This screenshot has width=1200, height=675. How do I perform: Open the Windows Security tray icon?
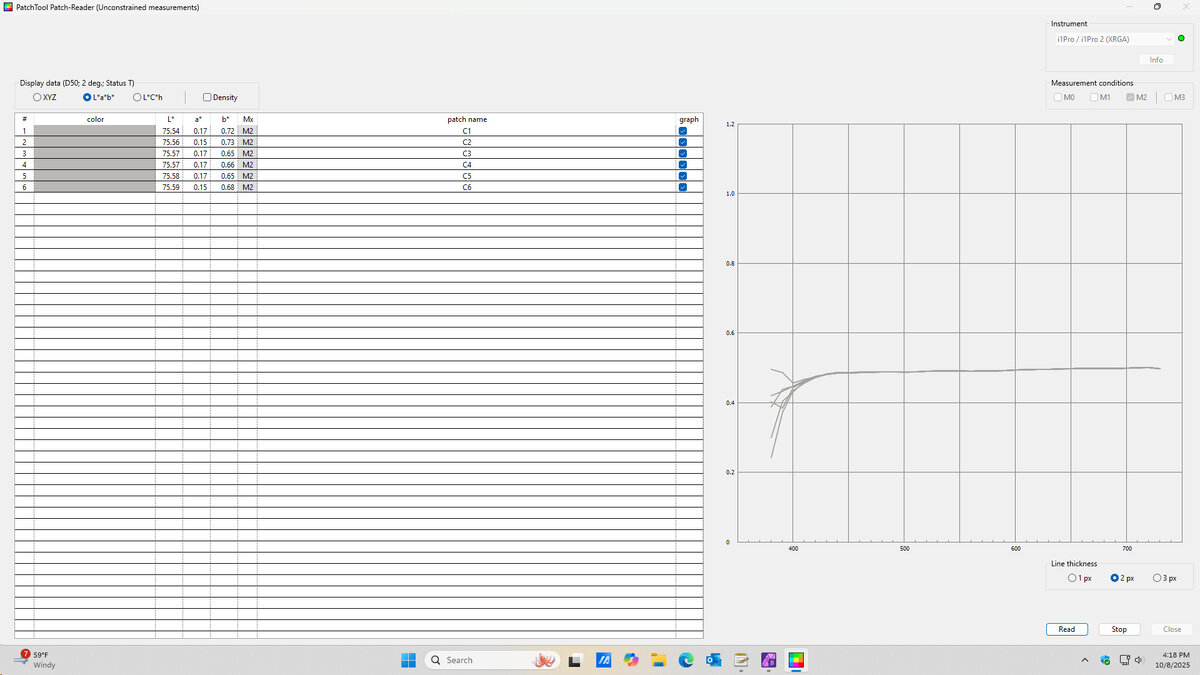click(x=1105, y=660)
